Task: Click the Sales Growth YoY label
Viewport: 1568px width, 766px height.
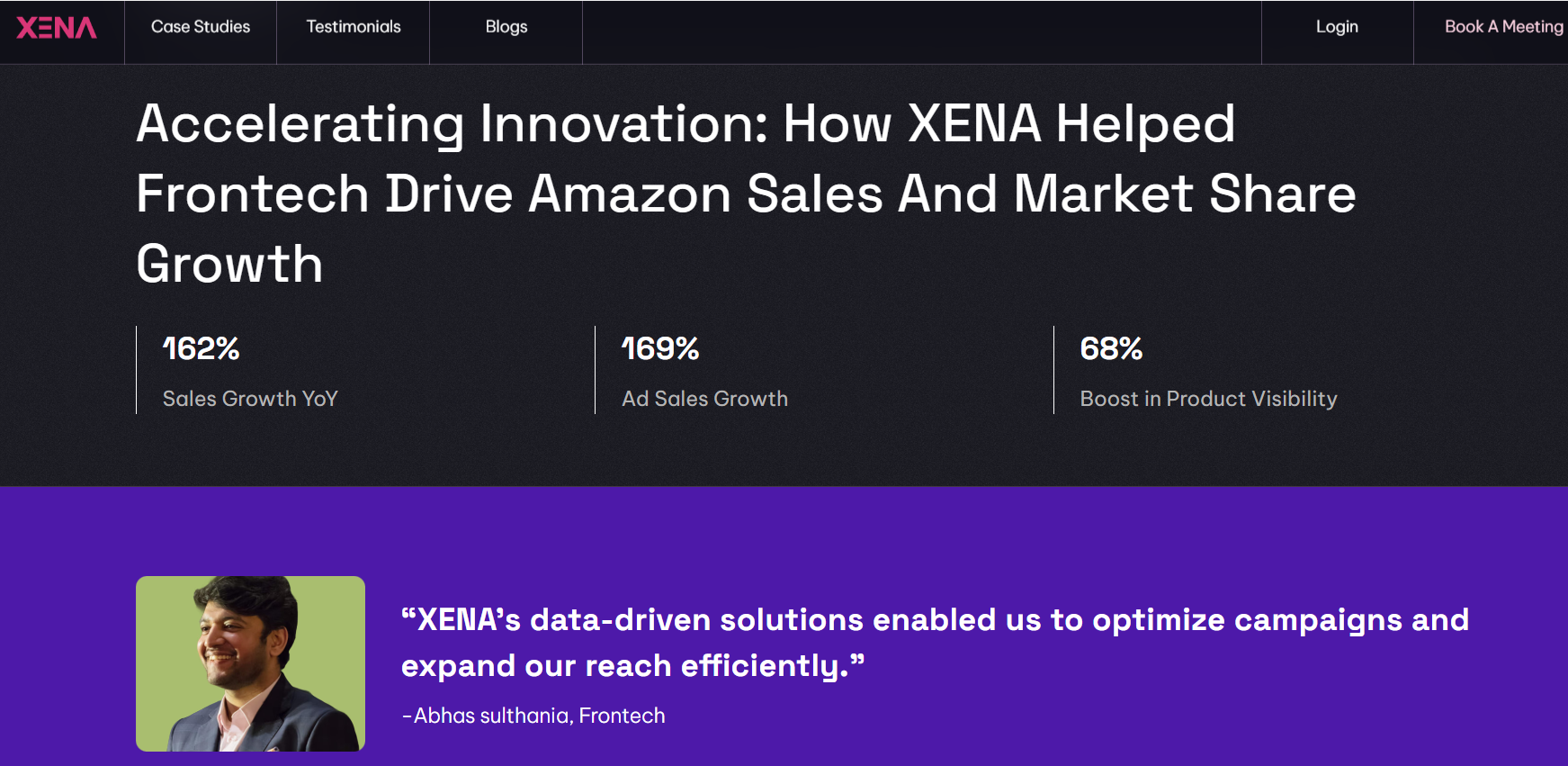Action: pos(249,398)
